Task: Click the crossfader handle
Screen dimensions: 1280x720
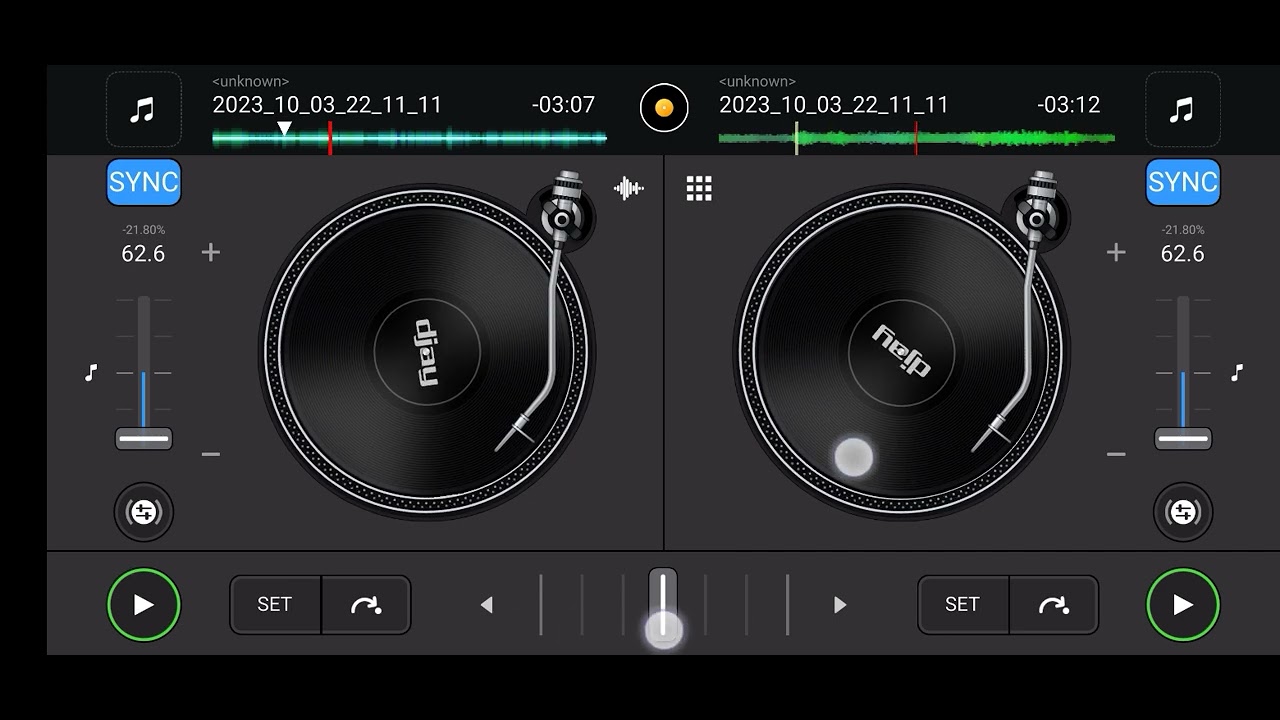Action: [663, 604]
